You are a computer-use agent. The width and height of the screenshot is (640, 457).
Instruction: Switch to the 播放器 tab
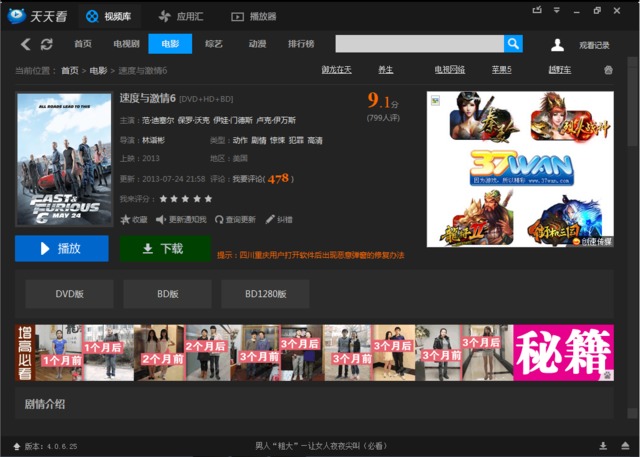[253, 16]
